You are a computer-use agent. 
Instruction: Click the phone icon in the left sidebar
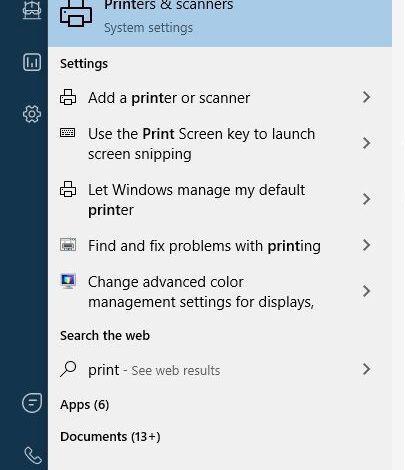33,455
